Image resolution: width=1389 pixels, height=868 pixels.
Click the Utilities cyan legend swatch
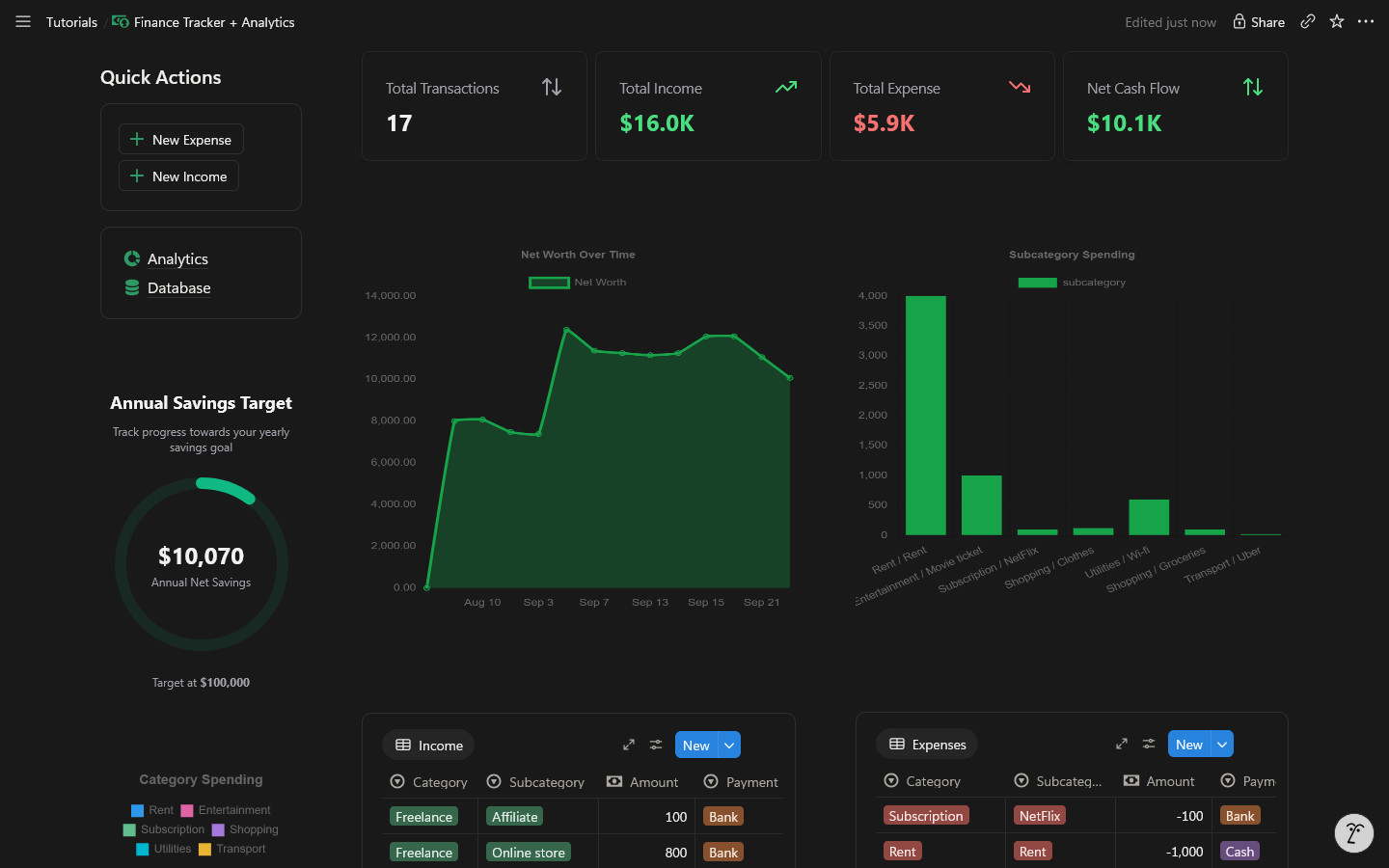click(x=142, y=849)
